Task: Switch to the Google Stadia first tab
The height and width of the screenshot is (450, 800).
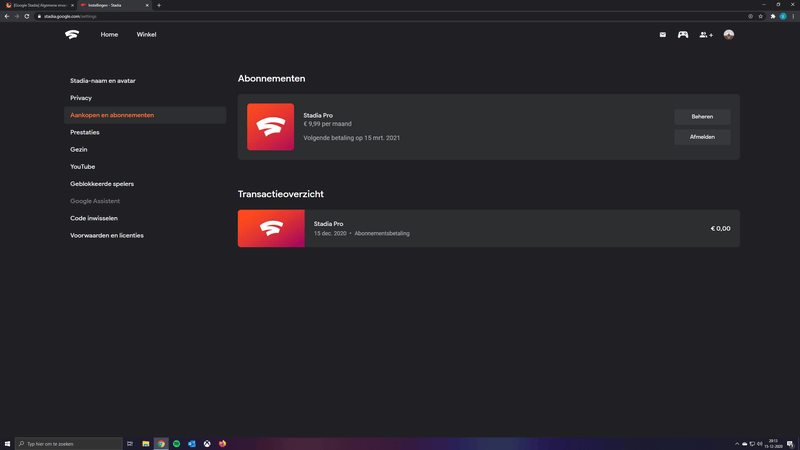Action: [39, 5]
